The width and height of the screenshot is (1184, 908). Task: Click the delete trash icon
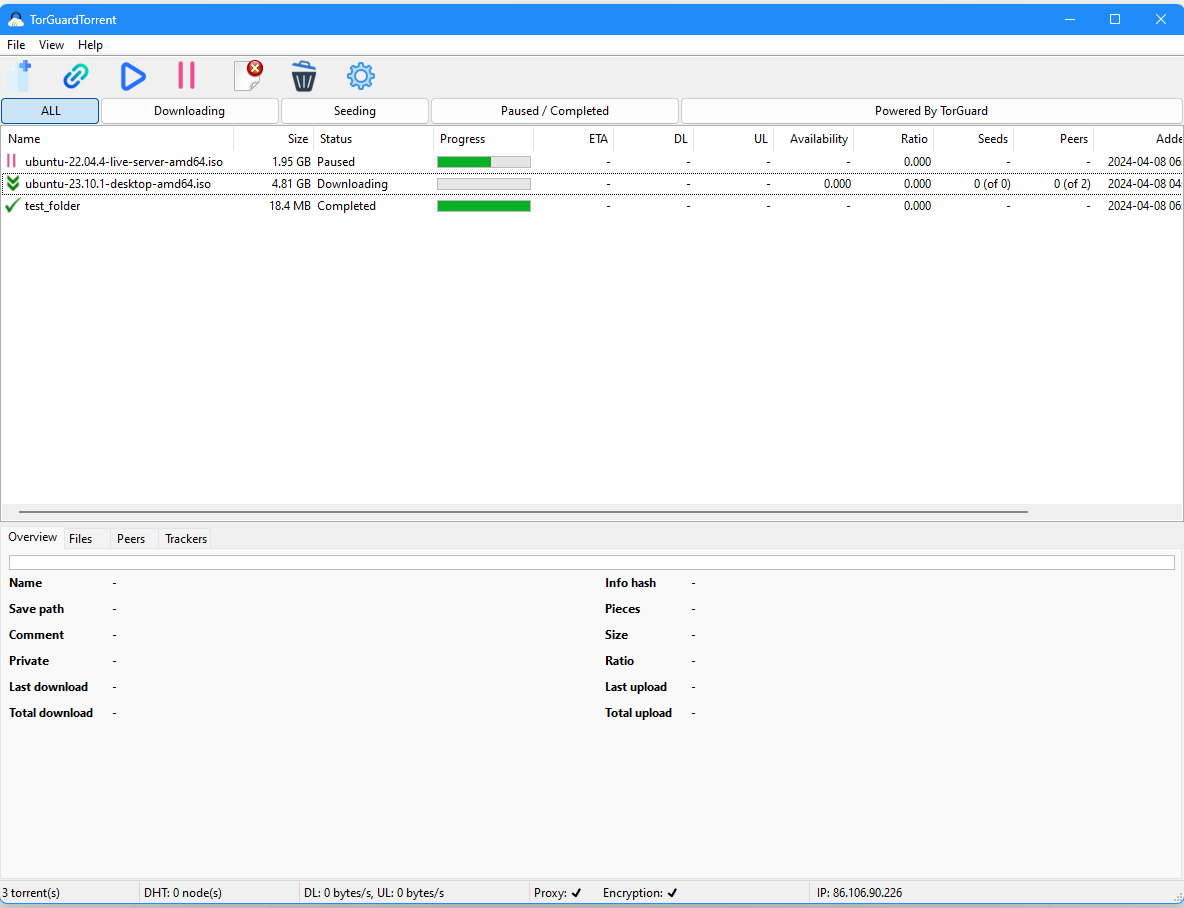click(304, 75)
